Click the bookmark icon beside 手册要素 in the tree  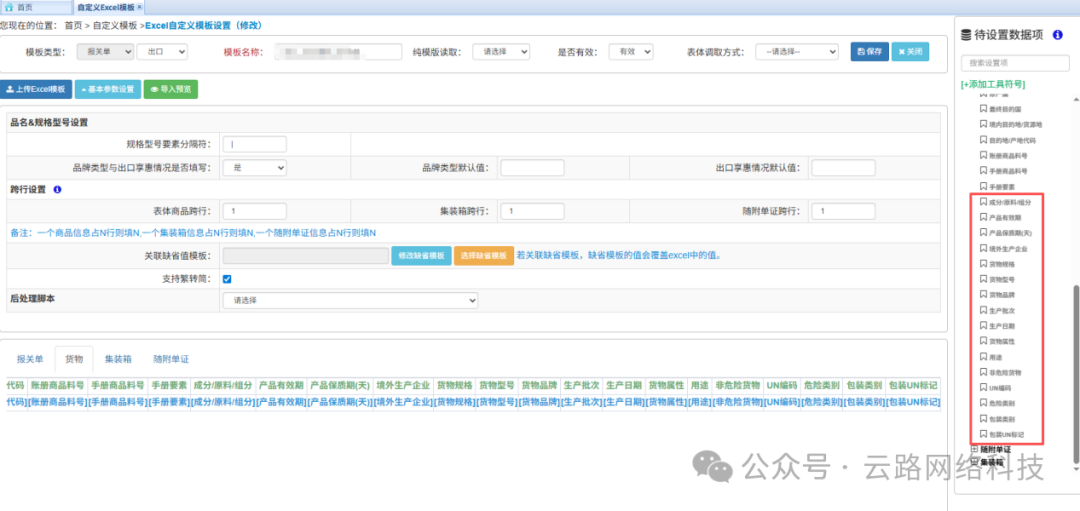984,187
